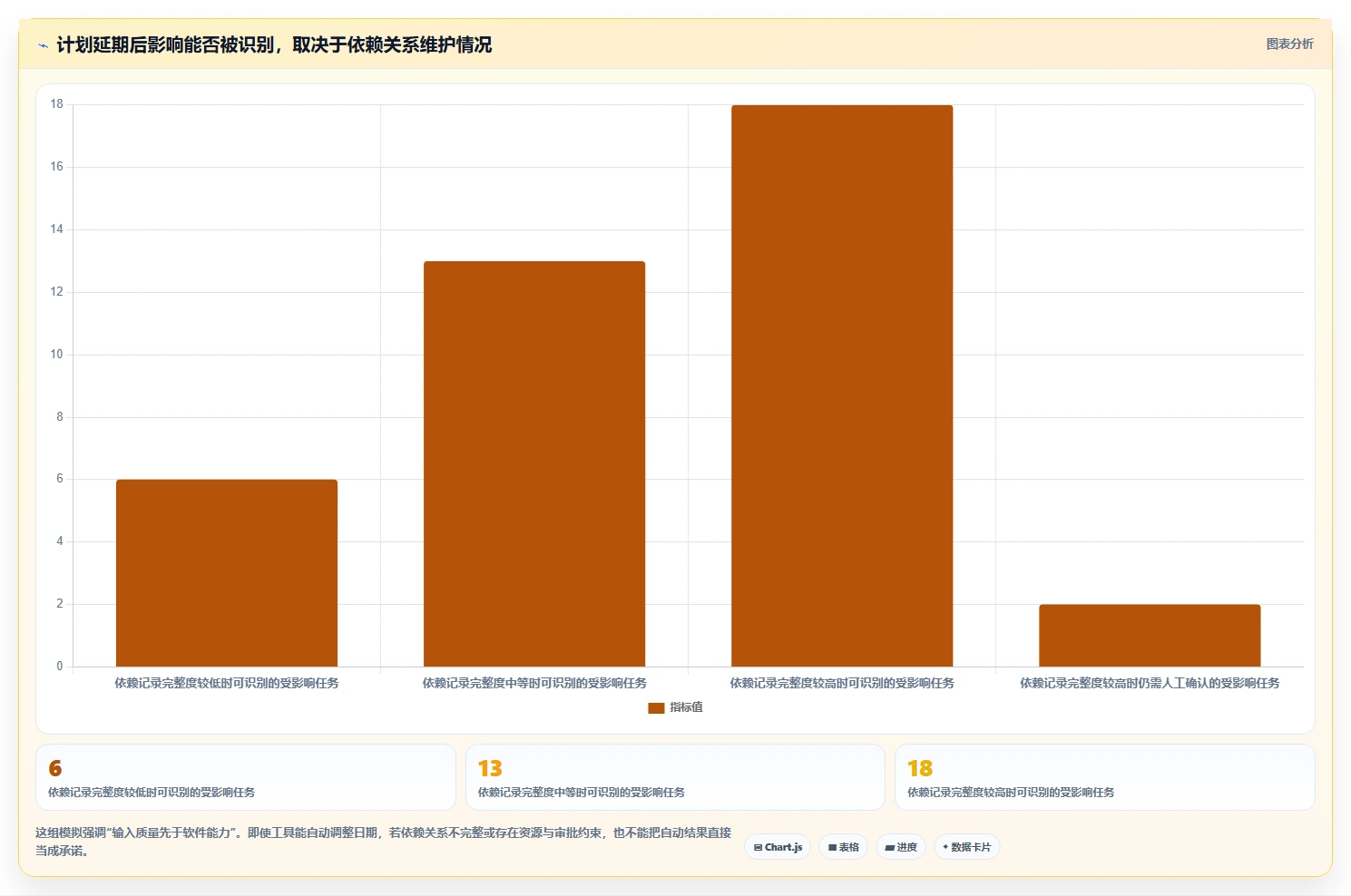Click the tallest bar for 依赖记录完整度较高时可识别的受影响任务

coord(842,386)
